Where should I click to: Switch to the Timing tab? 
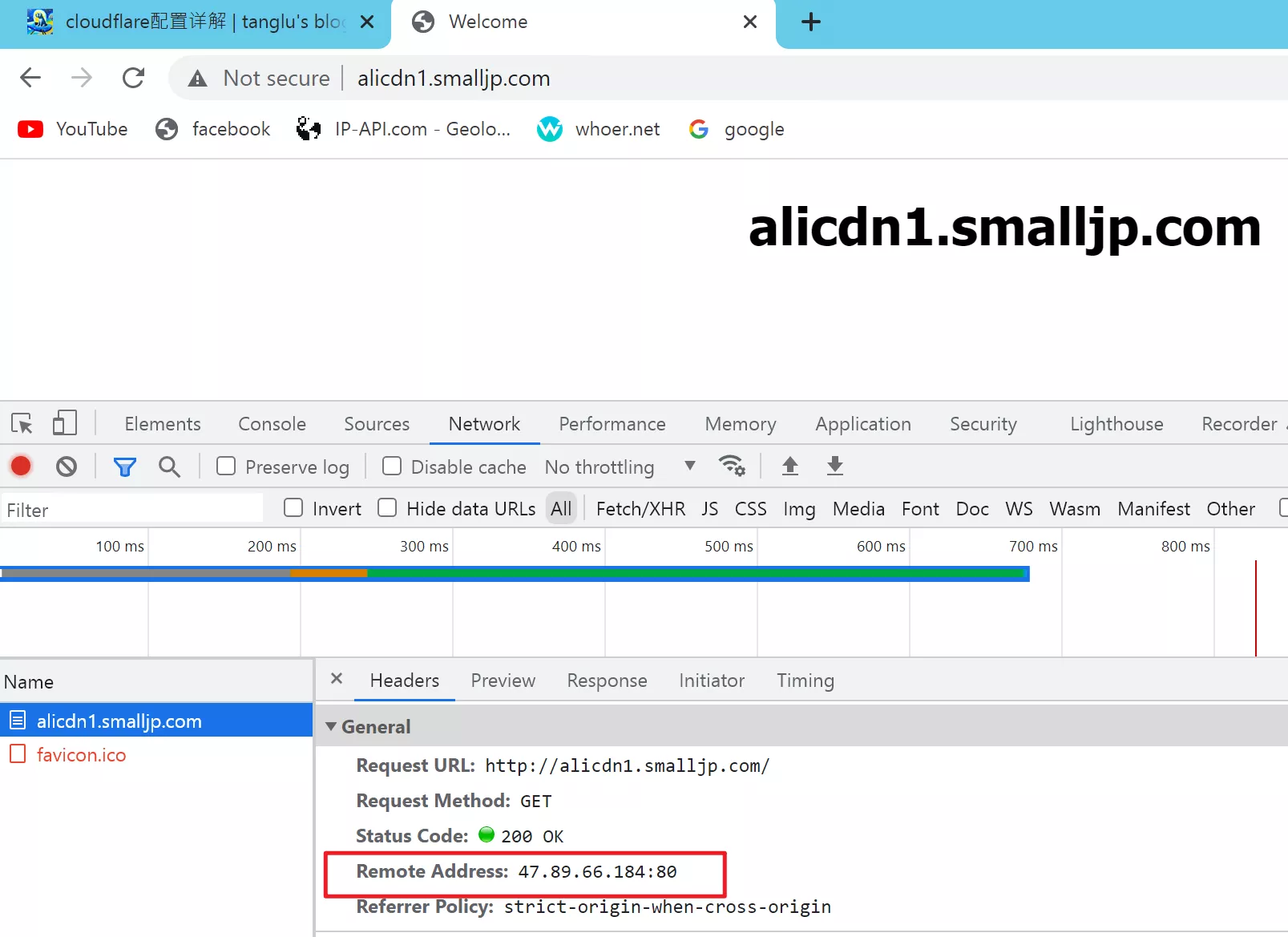coord(805,681)
